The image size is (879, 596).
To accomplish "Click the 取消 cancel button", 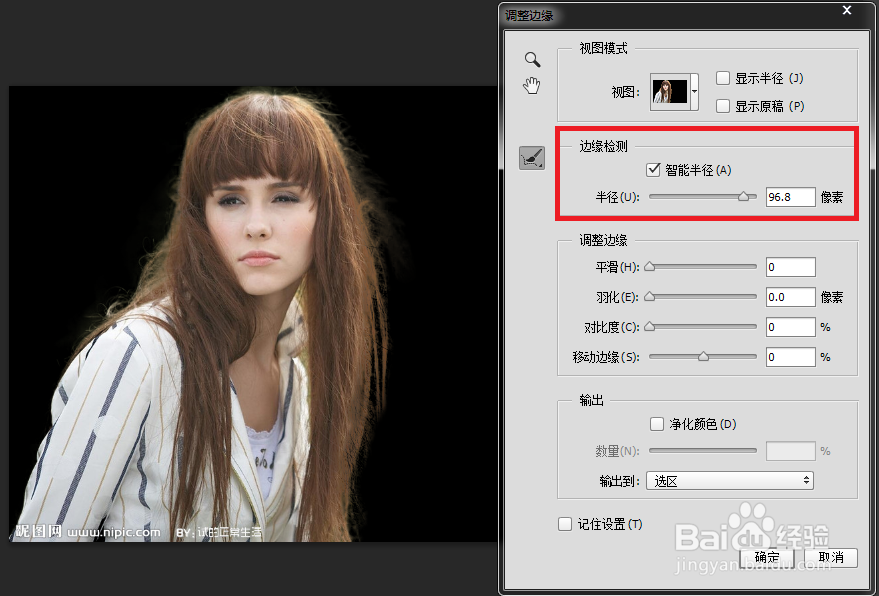I will 831,557.
